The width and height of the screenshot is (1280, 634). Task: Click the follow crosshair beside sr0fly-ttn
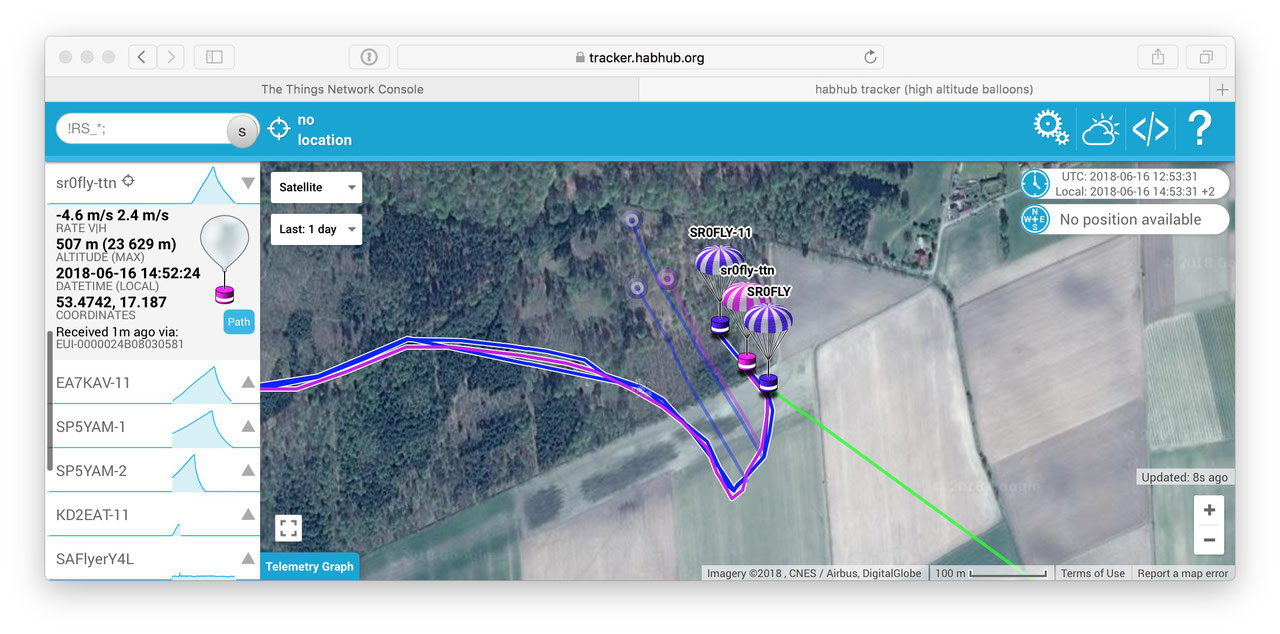(x=129, y=182)
